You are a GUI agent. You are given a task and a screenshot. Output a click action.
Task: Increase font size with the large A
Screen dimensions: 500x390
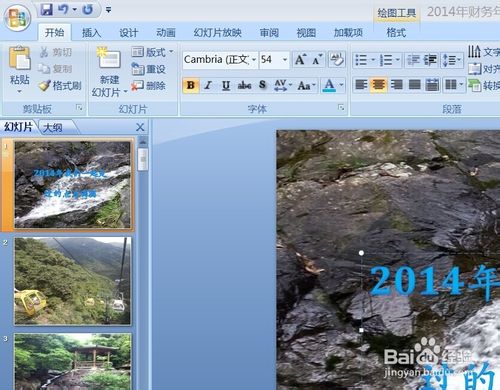coord(300,60)
